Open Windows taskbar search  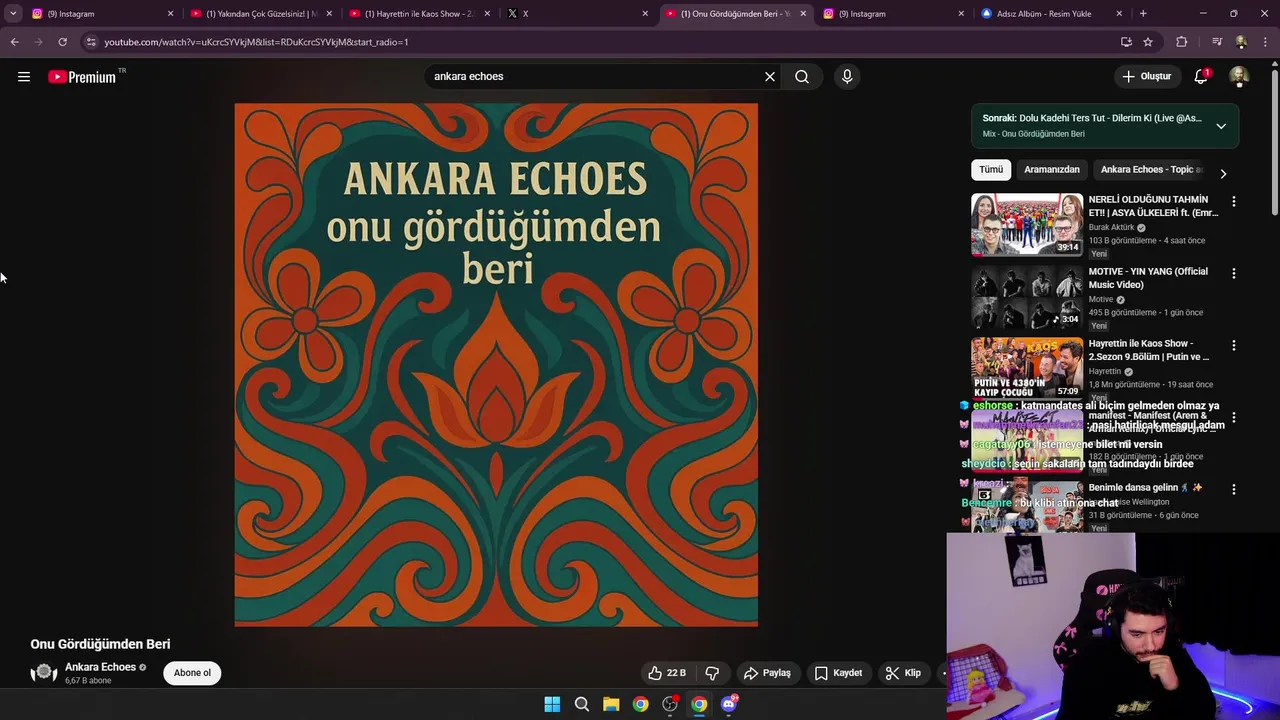coord(581,704)
